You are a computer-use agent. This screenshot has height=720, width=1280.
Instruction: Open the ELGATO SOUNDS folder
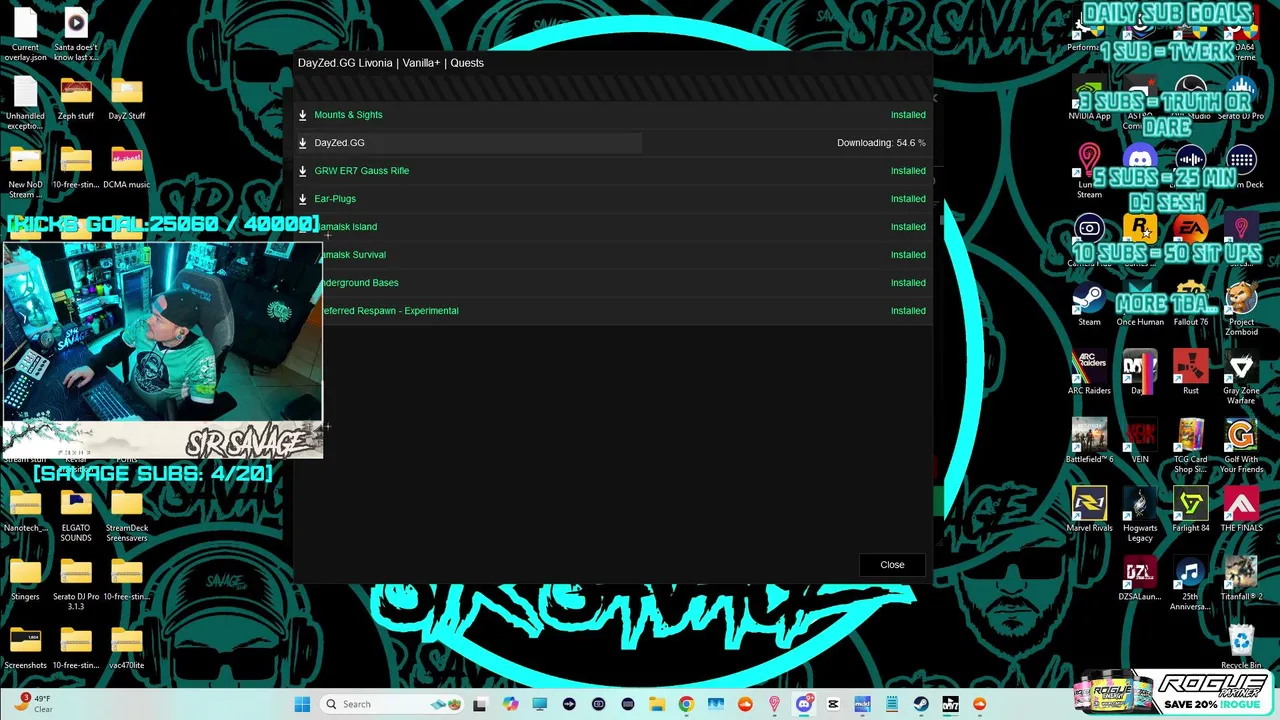[x=76, y=516]
